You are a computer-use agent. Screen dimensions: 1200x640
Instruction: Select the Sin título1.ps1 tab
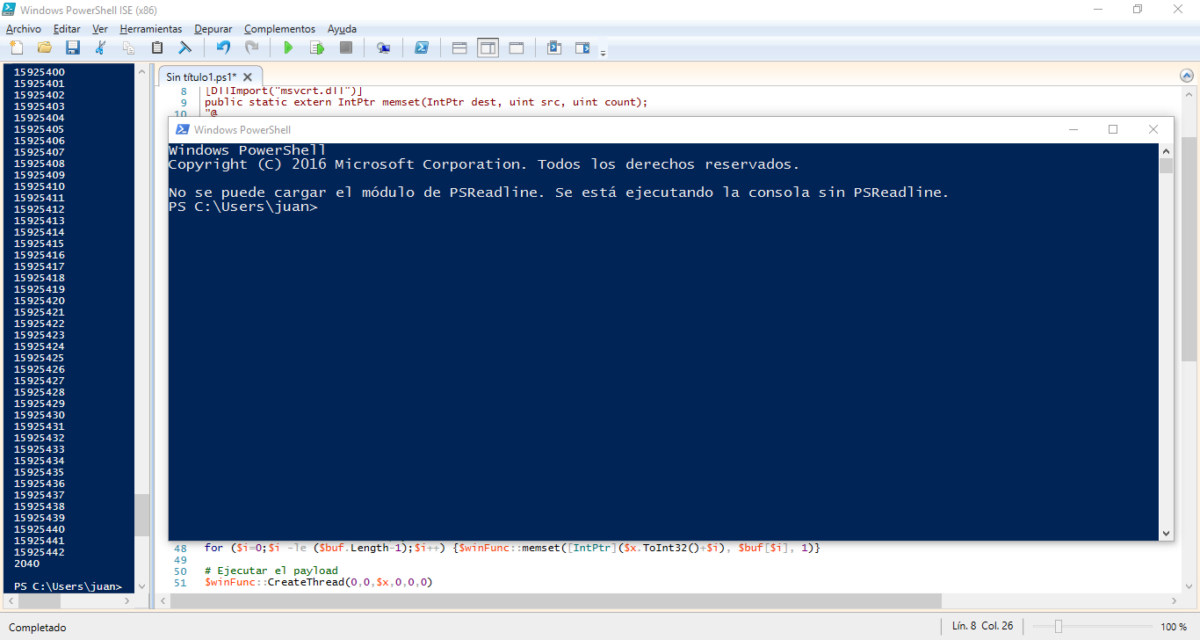[200, 76]
